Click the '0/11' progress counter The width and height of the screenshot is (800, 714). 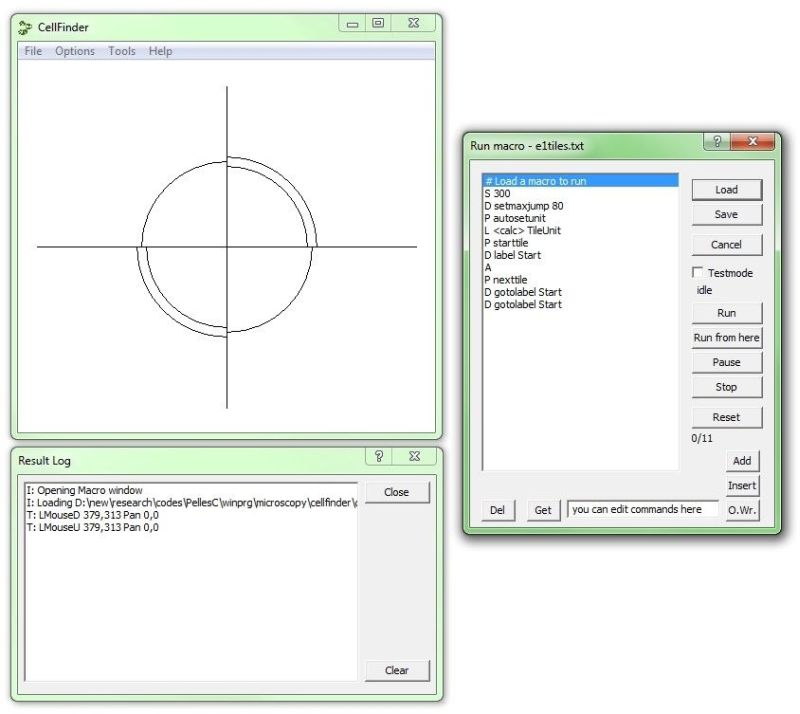[702, 438]
